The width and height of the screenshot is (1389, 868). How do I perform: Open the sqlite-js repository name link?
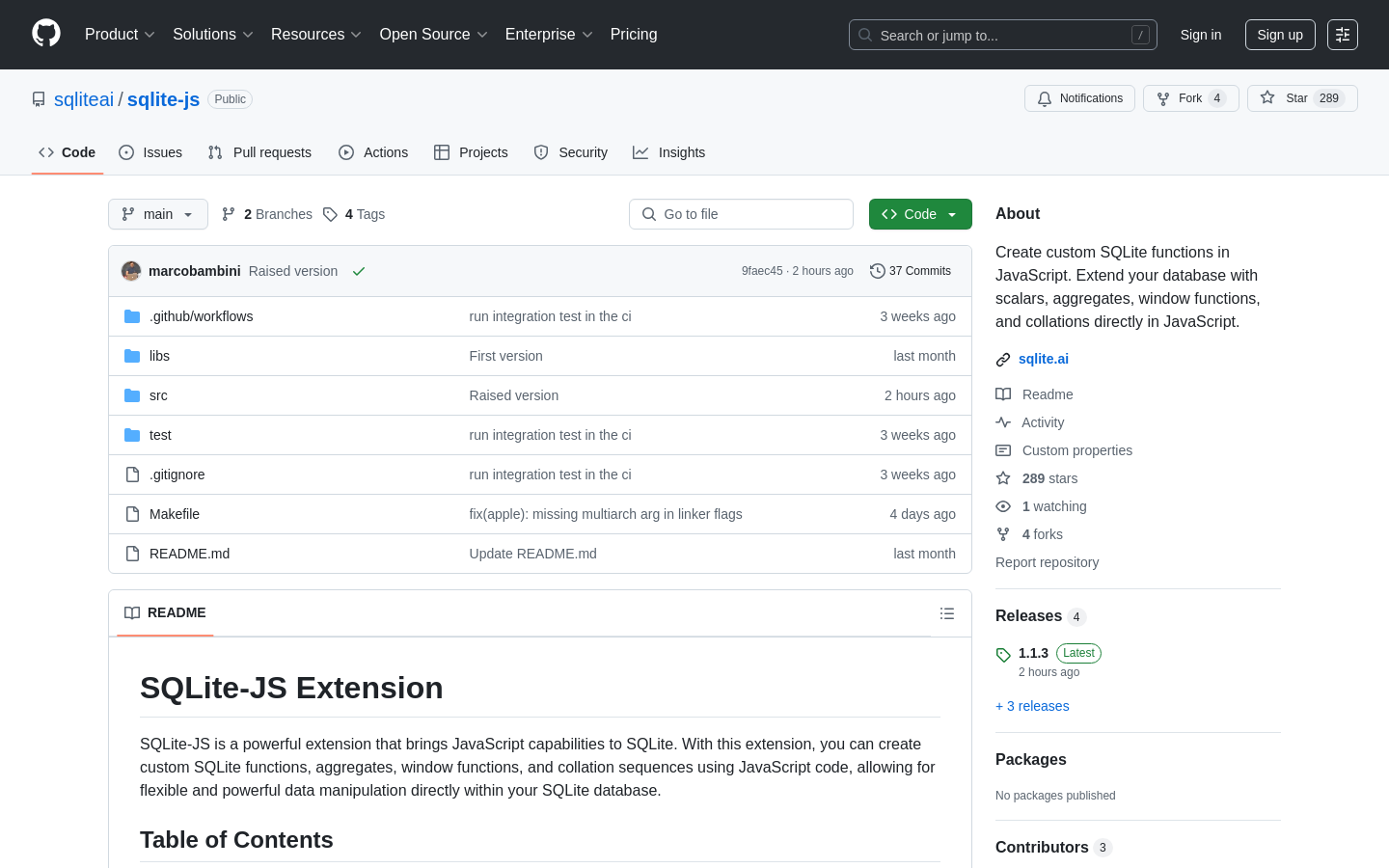(x=163, y=99)
